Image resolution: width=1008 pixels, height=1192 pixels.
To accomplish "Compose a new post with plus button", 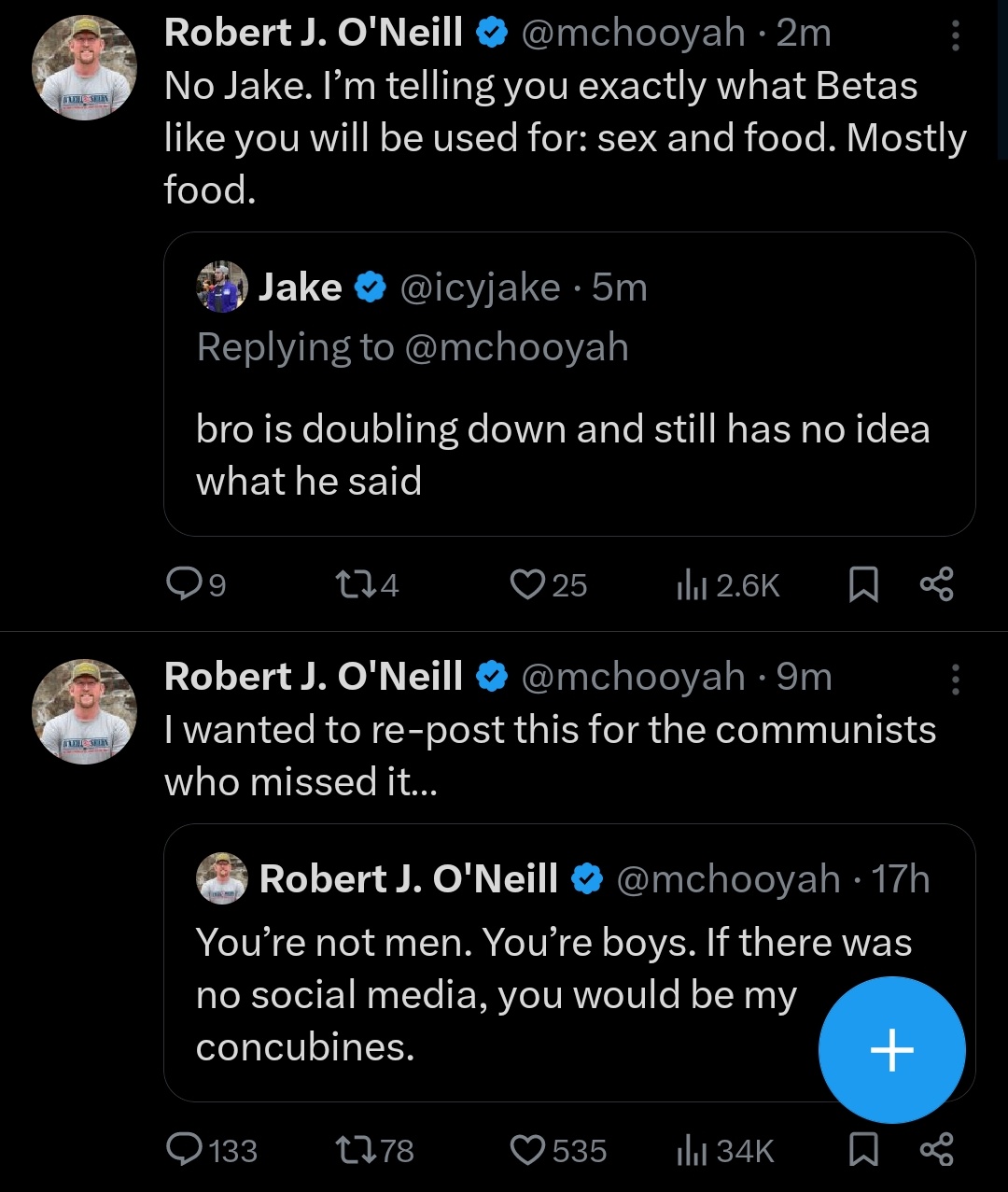I will click(x=891, y=1049).
